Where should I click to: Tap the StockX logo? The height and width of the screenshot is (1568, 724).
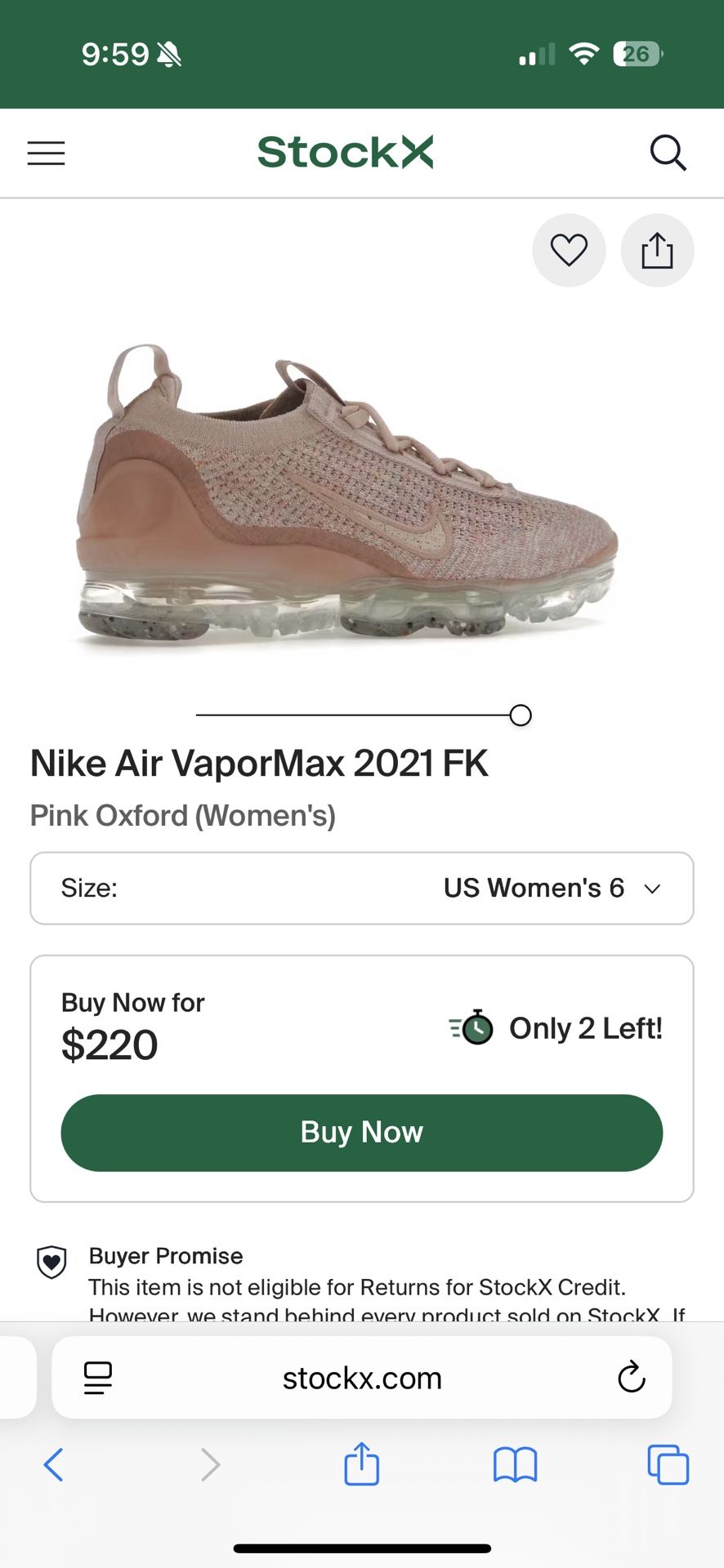345,153
